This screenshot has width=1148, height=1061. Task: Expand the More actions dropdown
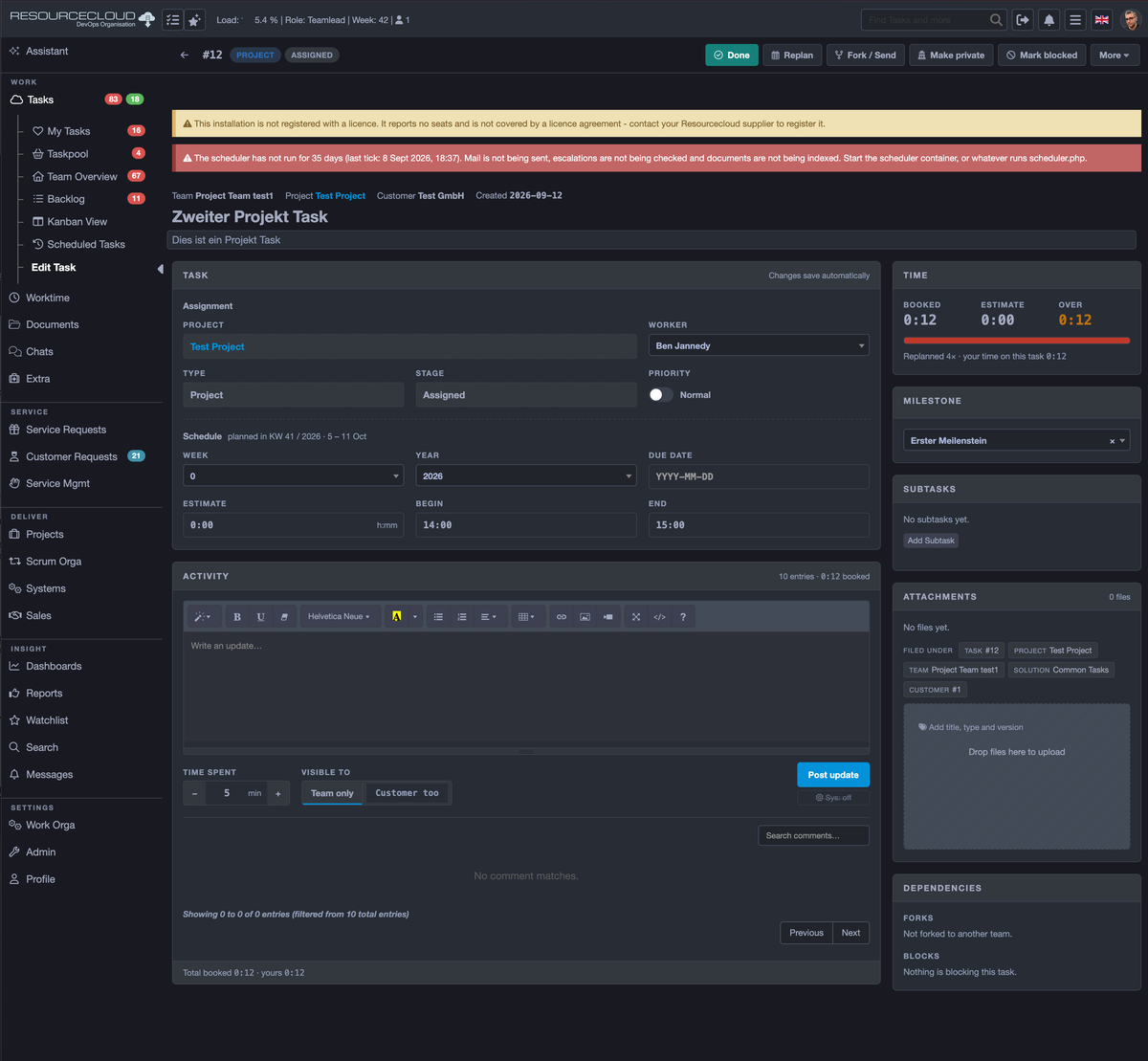[x=1115, y=55]
